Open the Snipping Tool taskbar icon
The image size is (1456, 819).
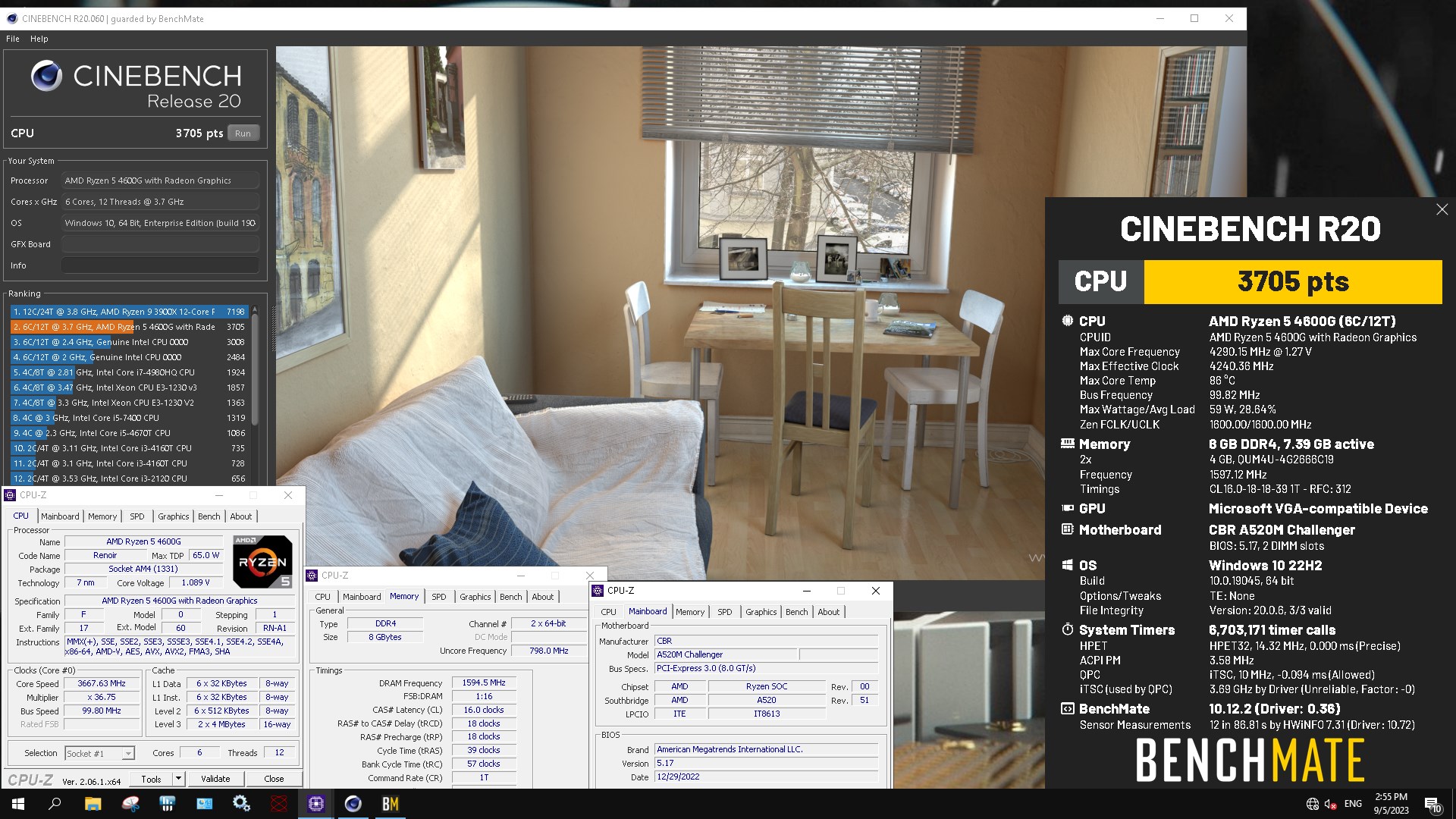point(130,804)
